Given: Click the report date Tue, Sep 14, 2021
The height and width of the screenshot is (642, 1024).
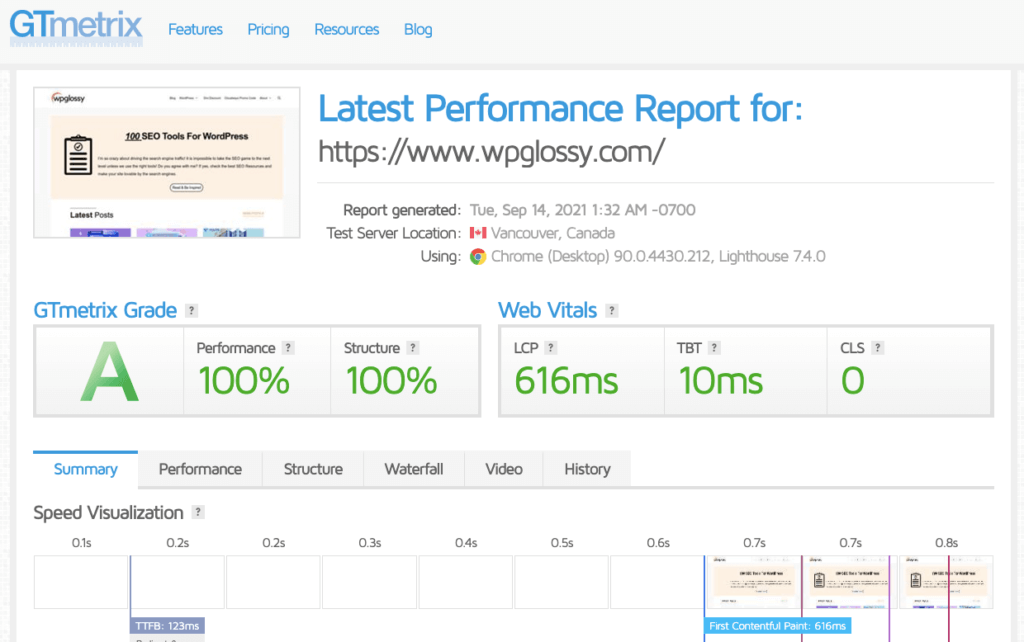Looking at the screenshot, I should (x=583, y=210).
